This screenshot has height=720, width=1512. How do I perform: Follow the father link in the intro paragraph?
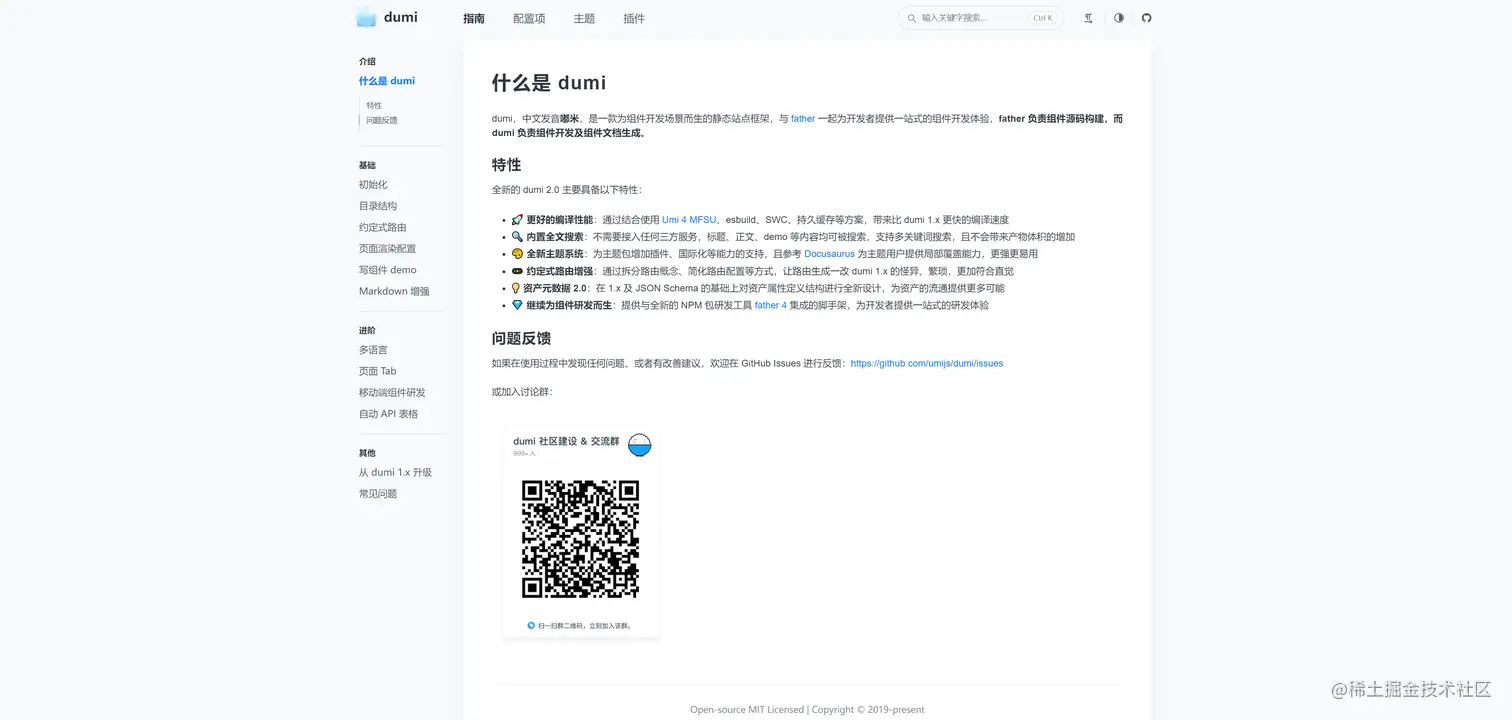(x=803, y=118)
